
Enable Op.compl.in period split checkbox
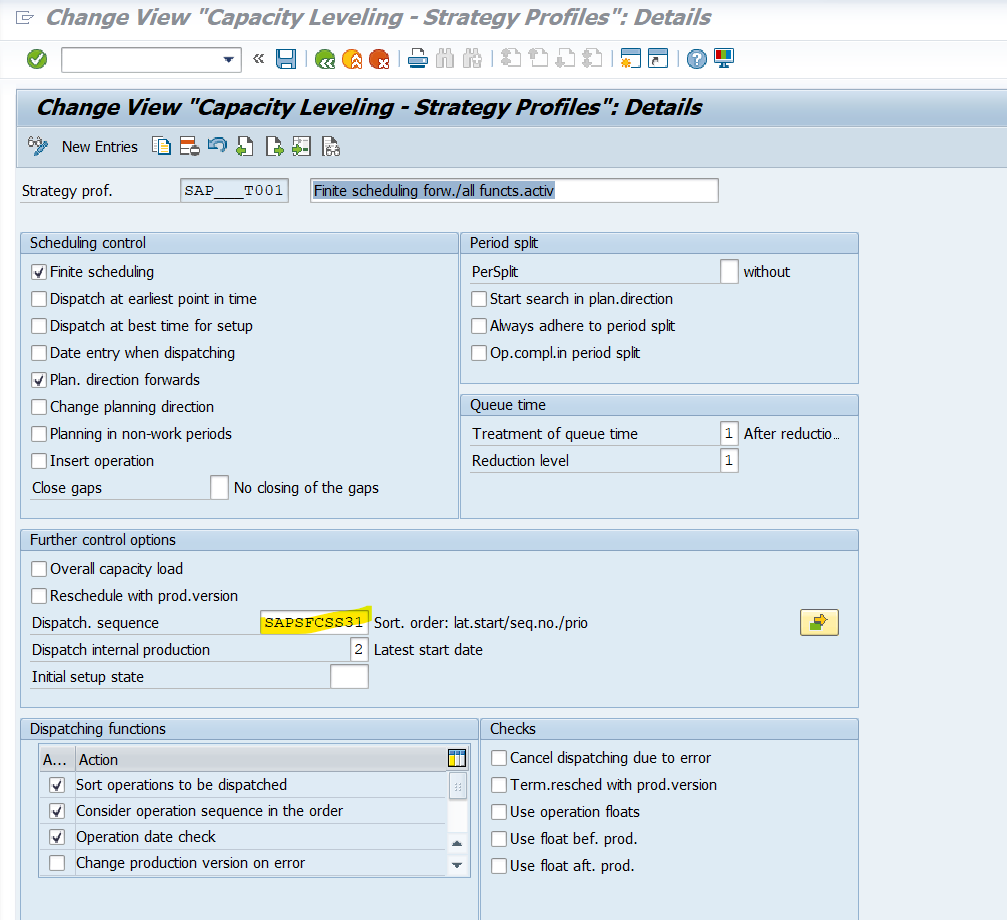pyautogui.click(x=479, y=353)
